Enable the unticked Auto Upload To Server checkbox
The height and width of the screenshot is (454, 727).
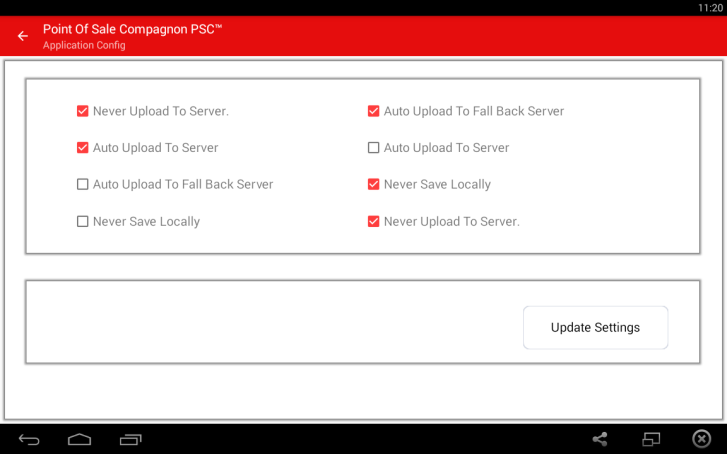pyautogui.click(x=374, y=148)
